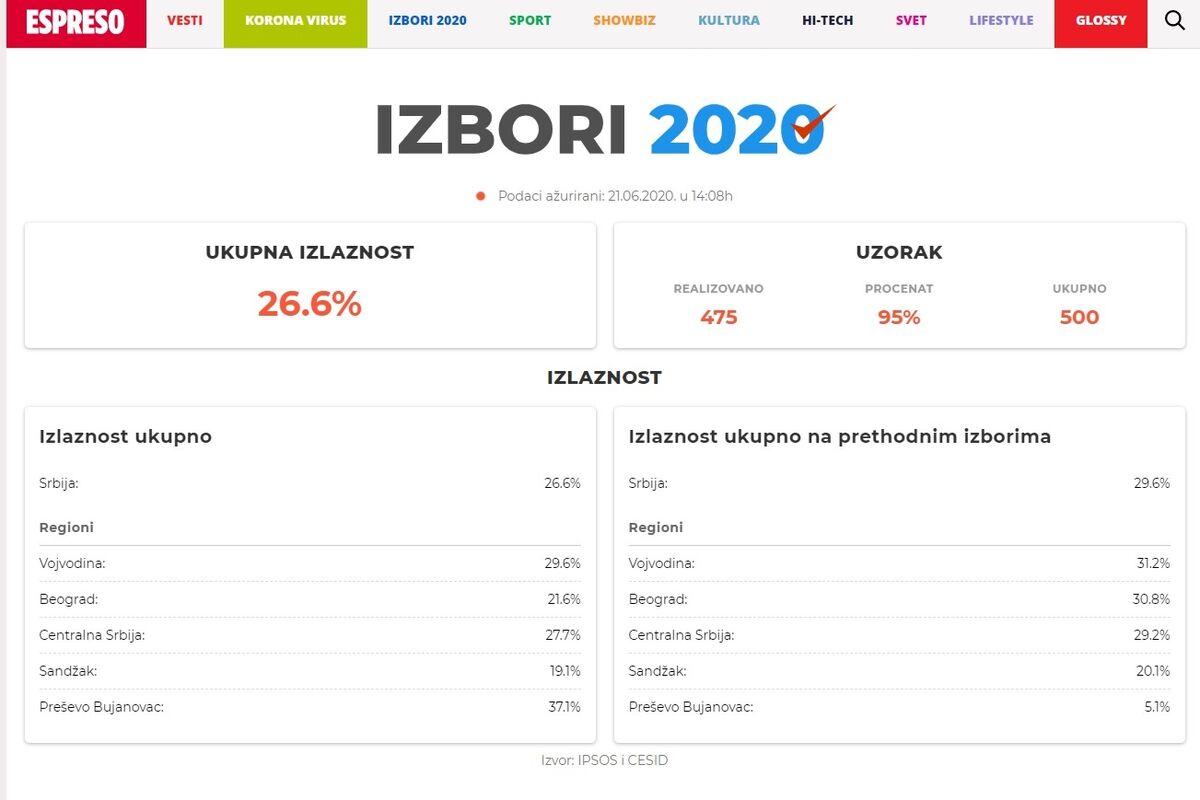Click the Realizovano sample value 475
This screenshot has height=800, width=1200.
pyautogui.click(x=718, y=317)
